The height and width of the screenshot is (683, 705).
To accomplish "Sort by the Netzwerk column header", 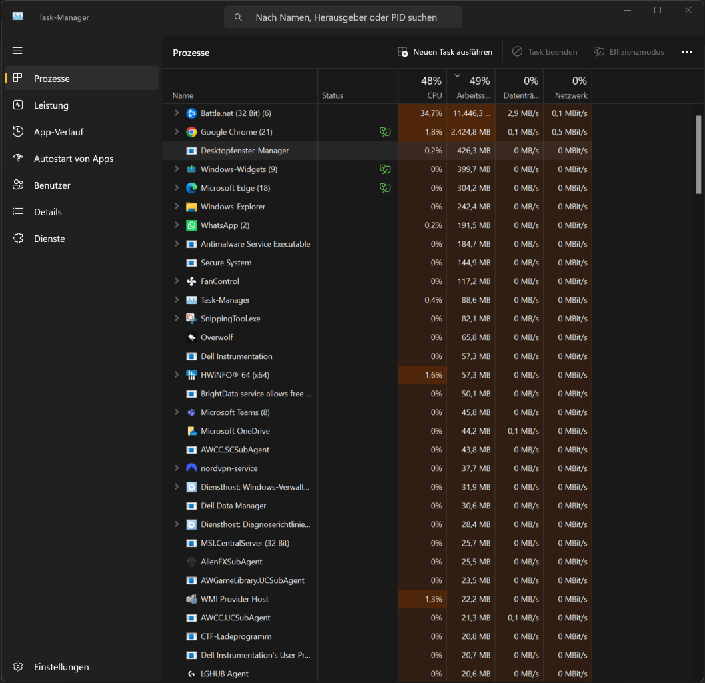I will (568, 87).
